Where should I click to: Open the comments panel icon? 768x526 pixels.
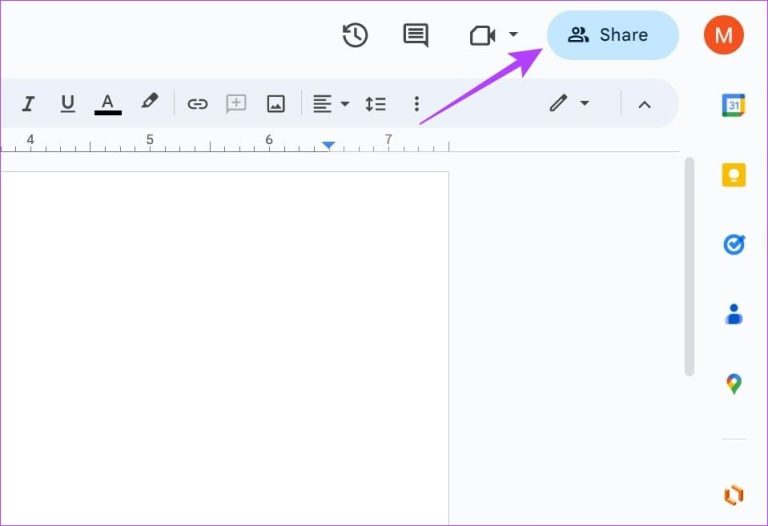coord(415,35)
